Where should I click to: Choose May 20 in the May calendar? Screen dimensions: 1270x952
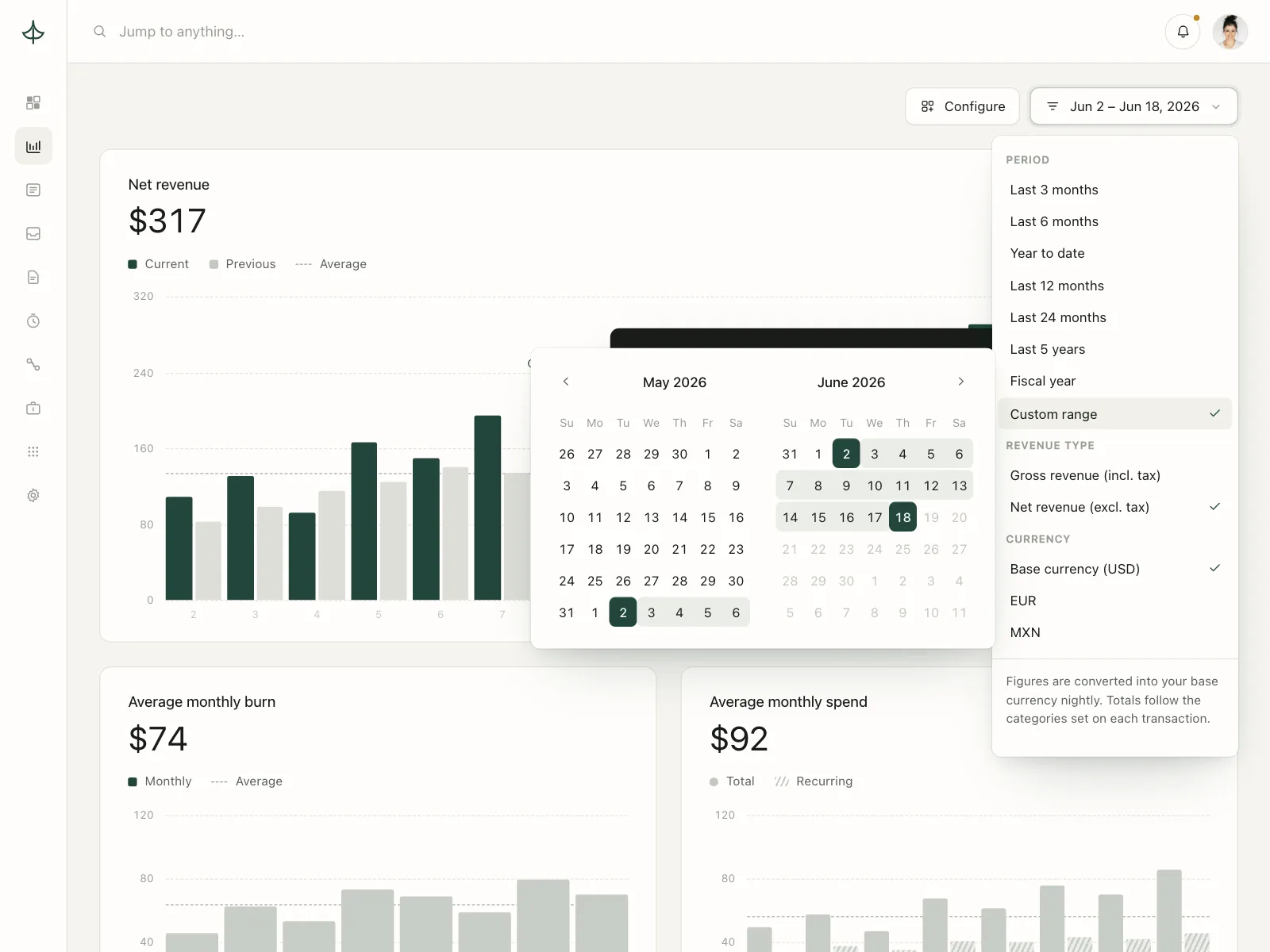pyautogui.click(x=652, y=549)
